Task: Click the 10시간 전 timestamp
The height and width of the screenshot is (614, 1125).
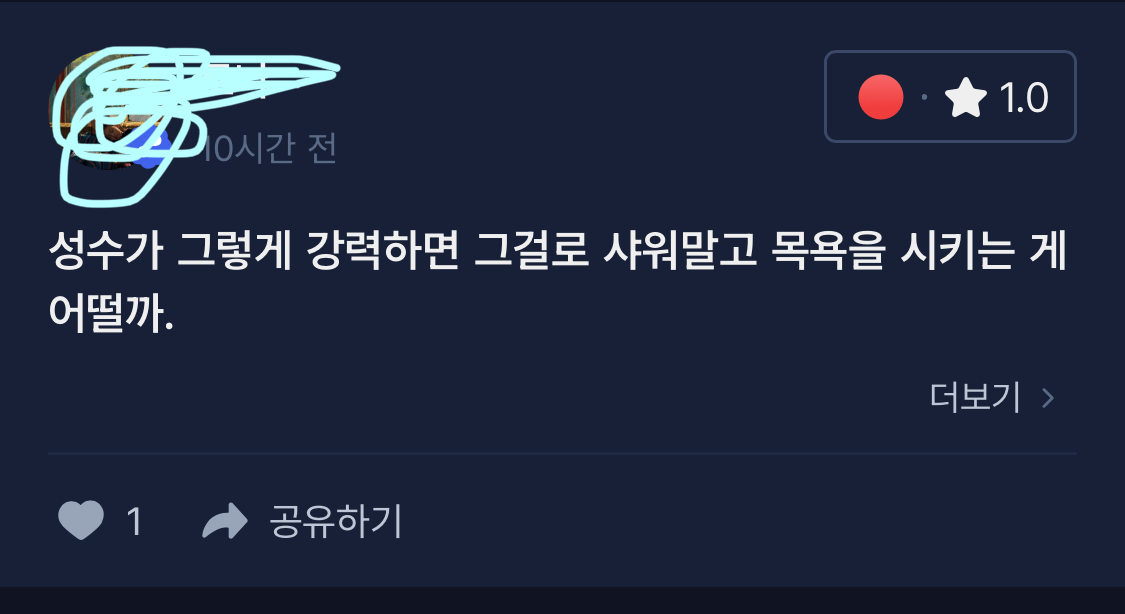Action: pos(270,150)
